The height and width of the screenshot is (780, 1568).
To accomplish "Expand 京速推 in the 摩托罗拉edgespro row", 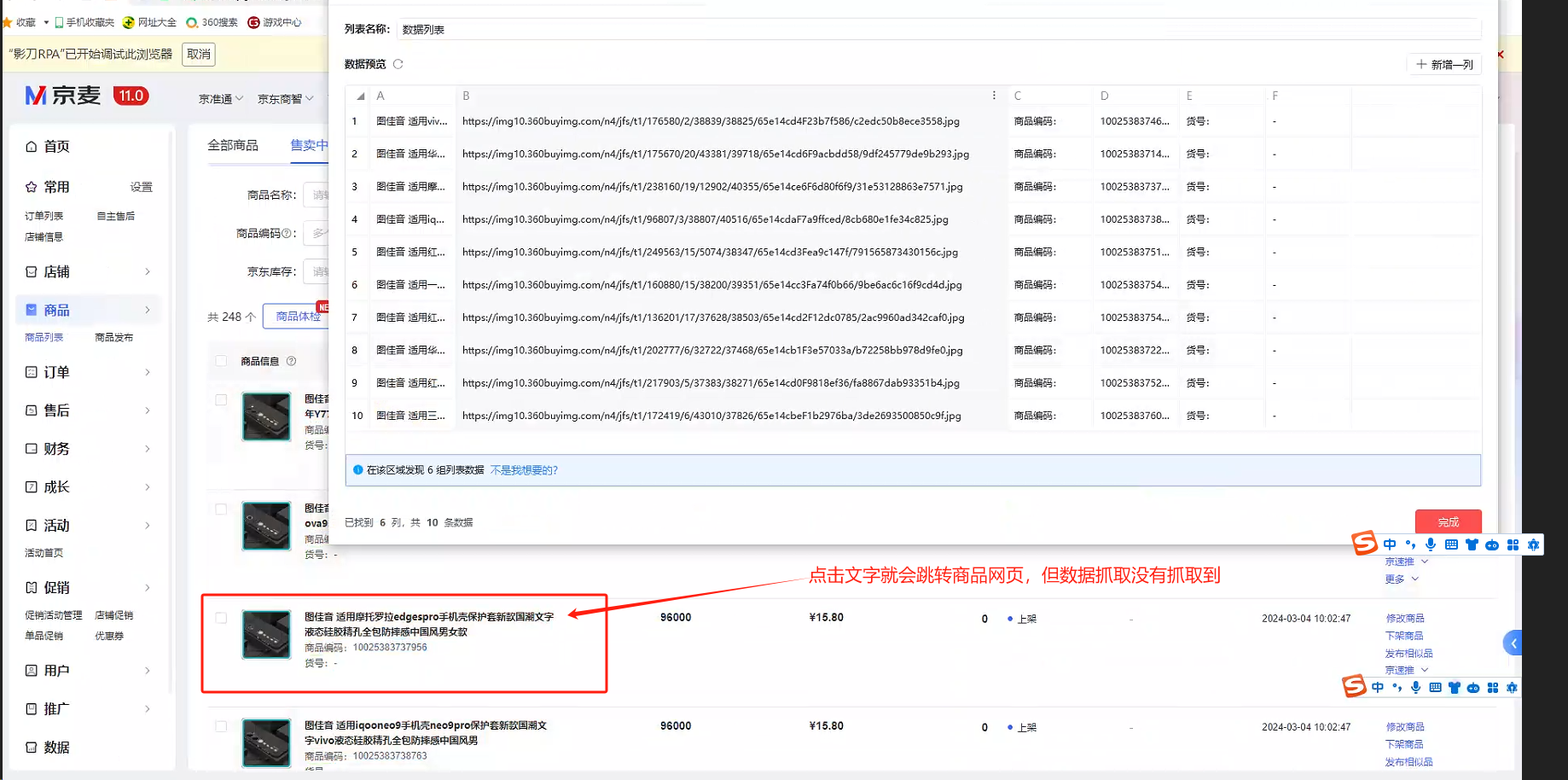I will coord(1406,670).
